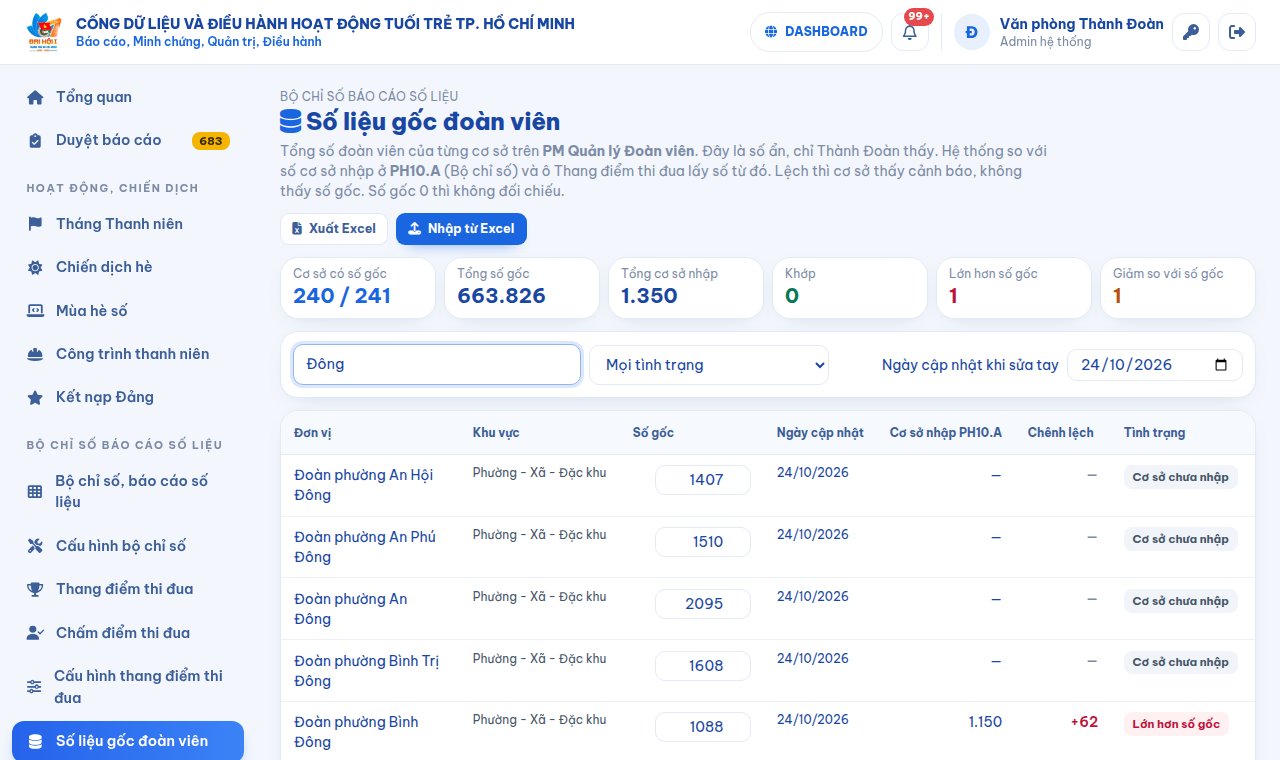This screenshot has width=1280, height=760.
Task: Click the +62 chênh lệch value
Action: tap(1084, 722)
